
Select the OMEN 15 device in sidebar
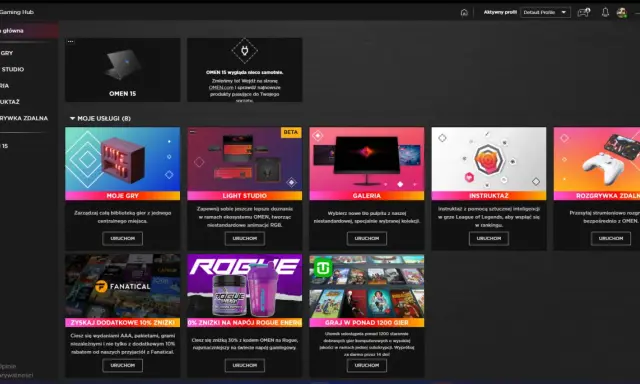[x=4, y=146]
